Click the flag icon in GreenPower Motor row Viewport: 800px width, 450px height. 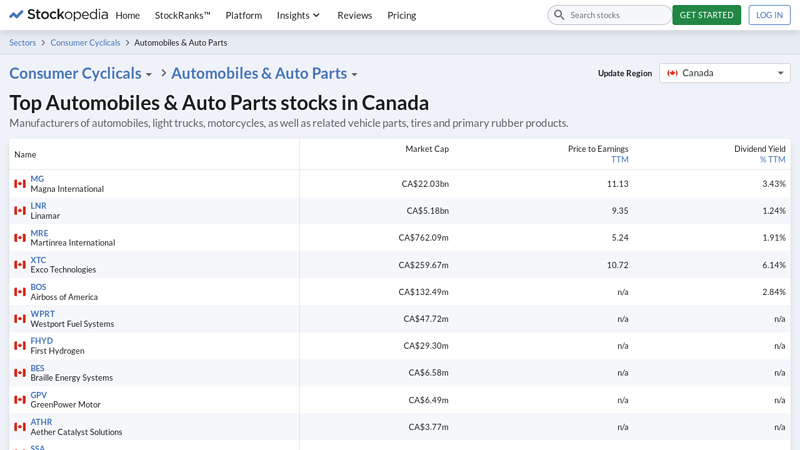pos(20,400)
